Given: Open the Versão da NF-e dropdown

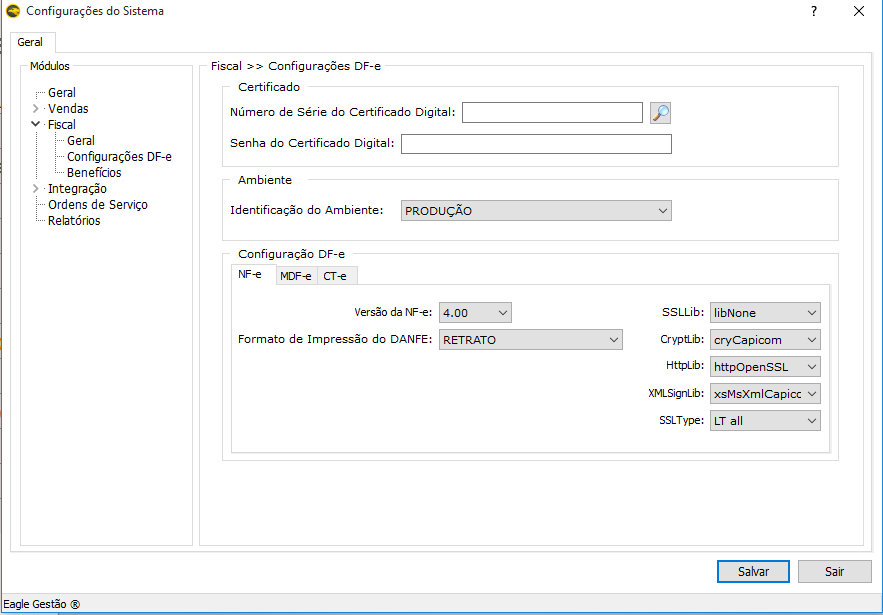Looking at the screenshot, I should [475, 313].
